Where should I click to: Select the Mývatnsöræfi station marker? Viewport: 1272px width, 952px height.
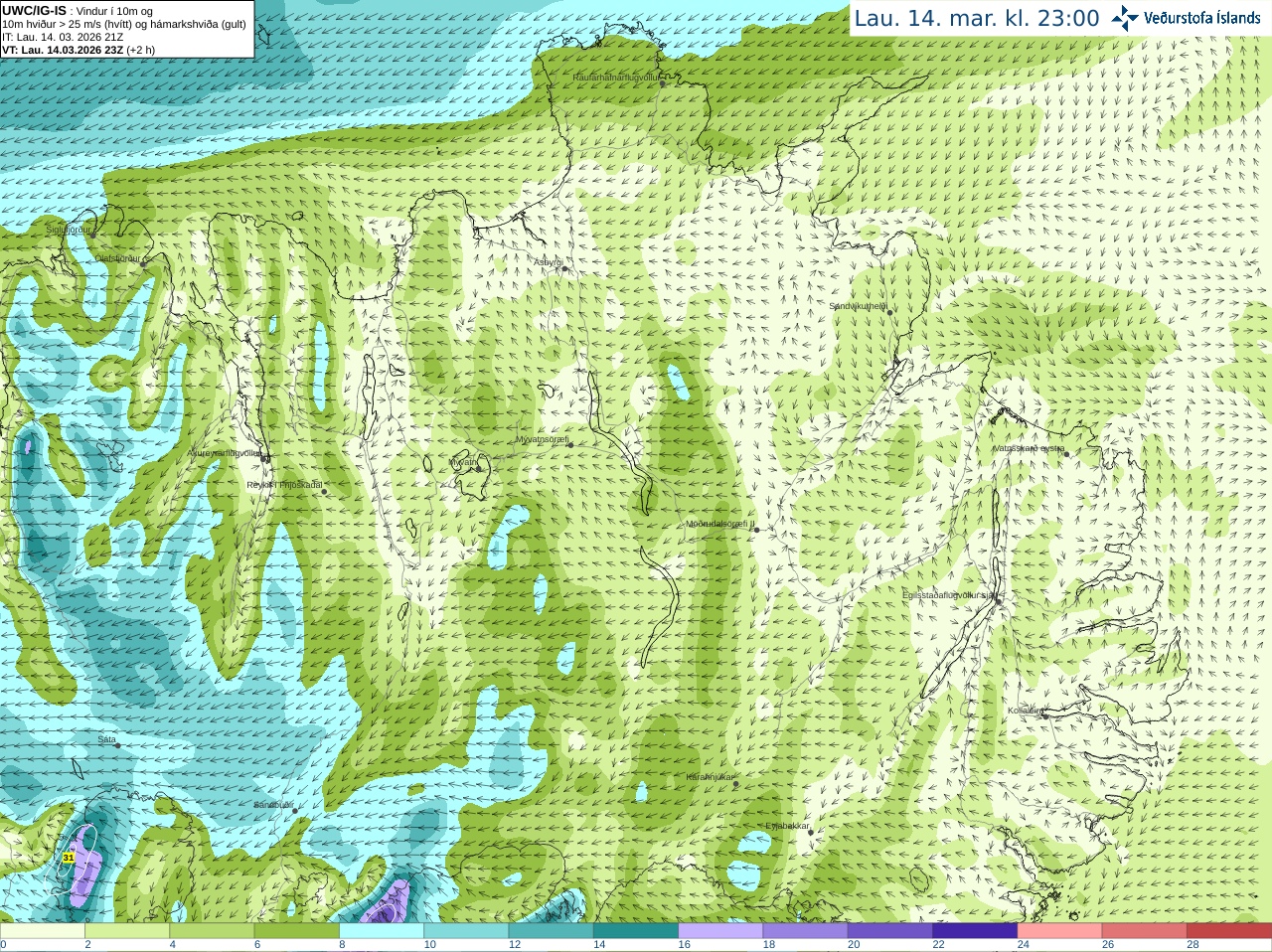coord(570,444)
